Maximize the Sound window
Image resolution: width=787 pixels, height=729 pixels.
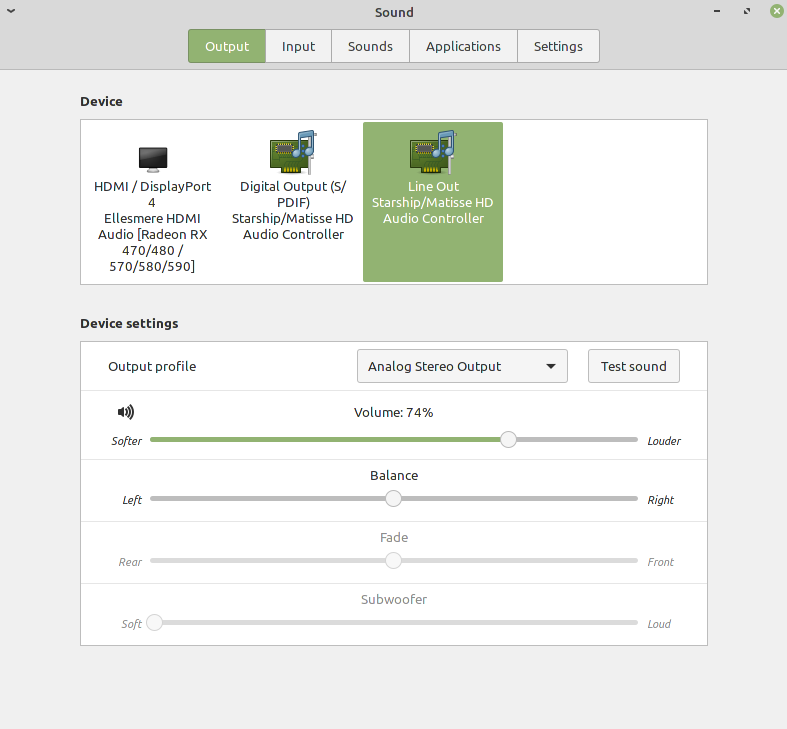[747, 11]
